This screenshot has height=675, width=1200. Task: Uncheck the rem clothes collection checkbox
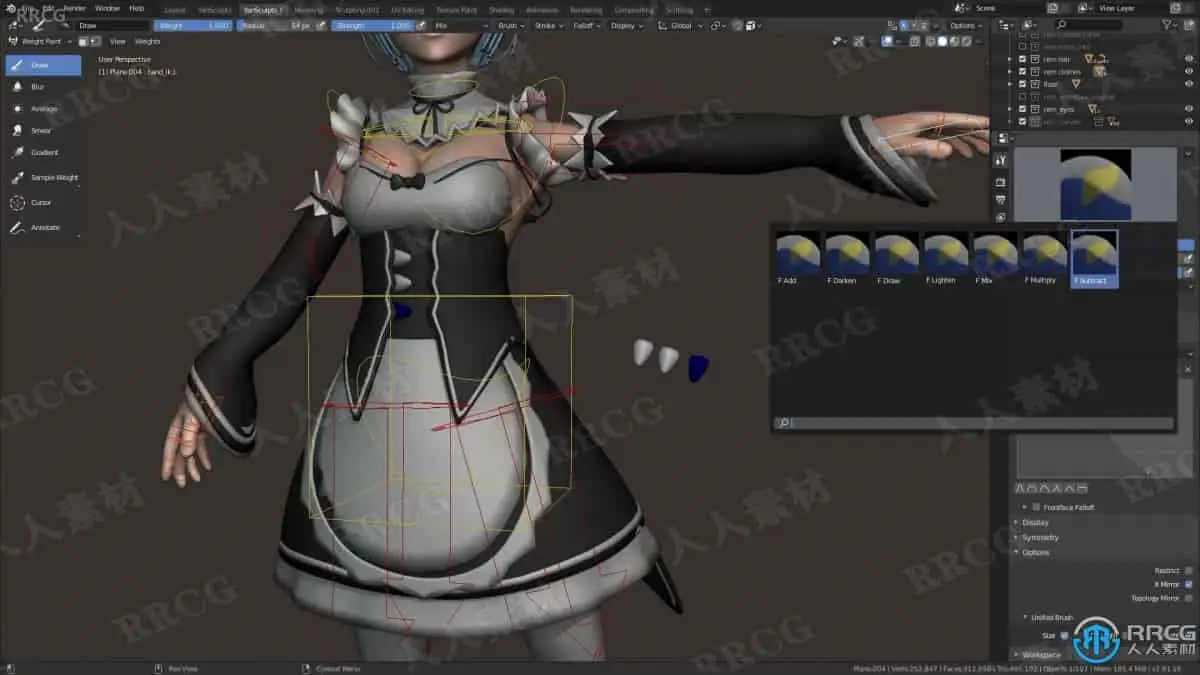tap(1022, 72)
